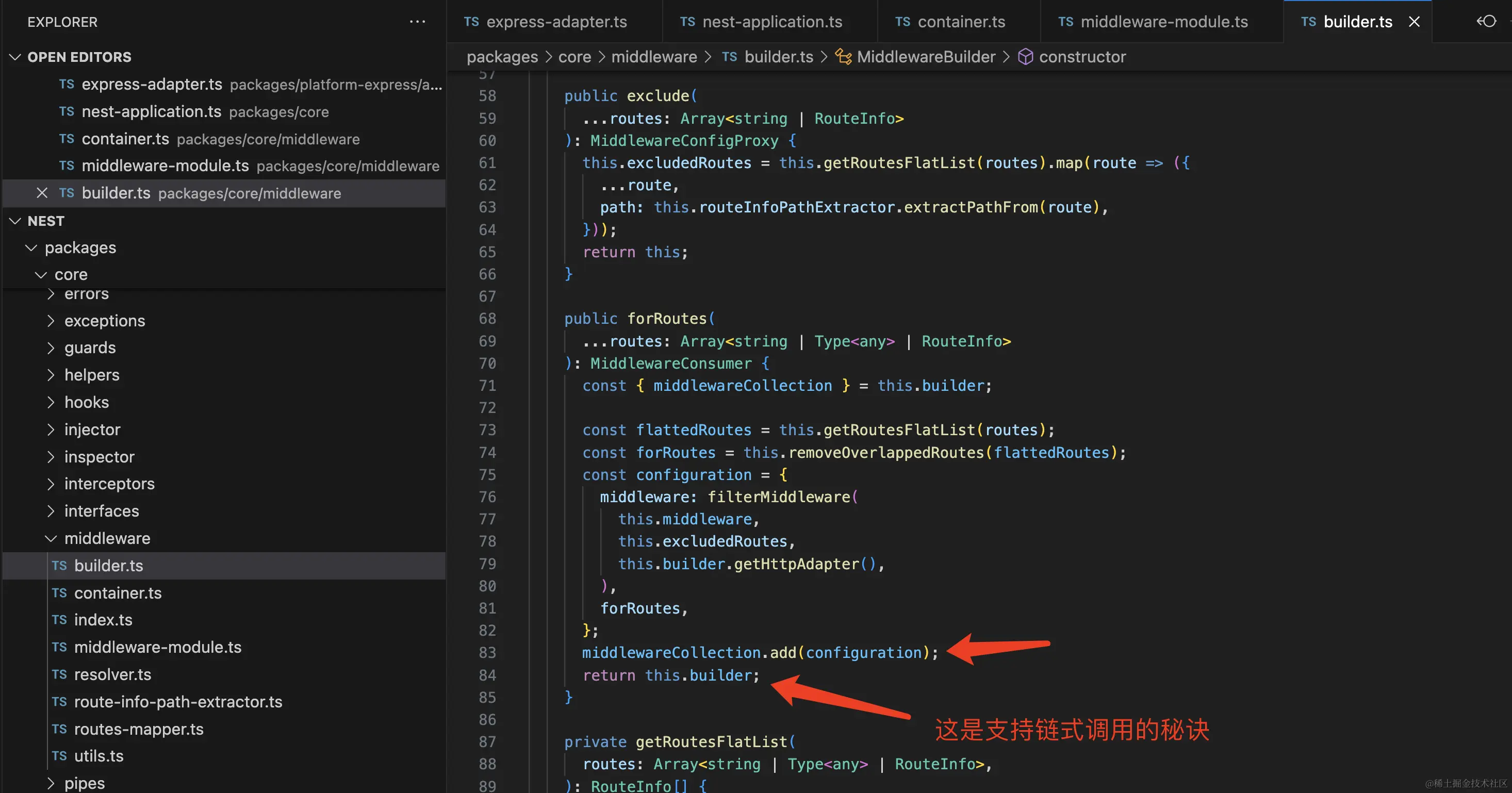Open middleware-module.ts from Open Editors list
This screenshot has height=793, width=1512.
tap(224, 166)
